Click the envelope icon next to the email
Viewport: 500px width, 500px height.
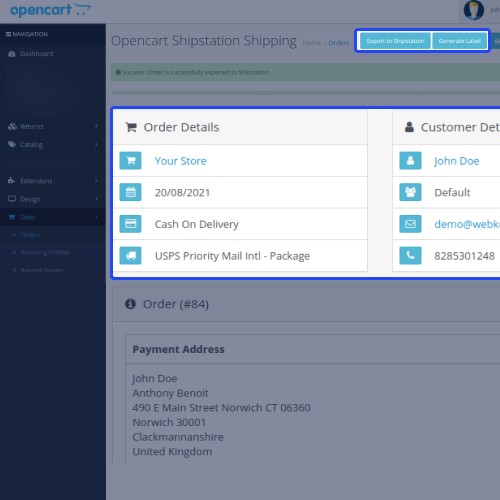click(410, 224)
